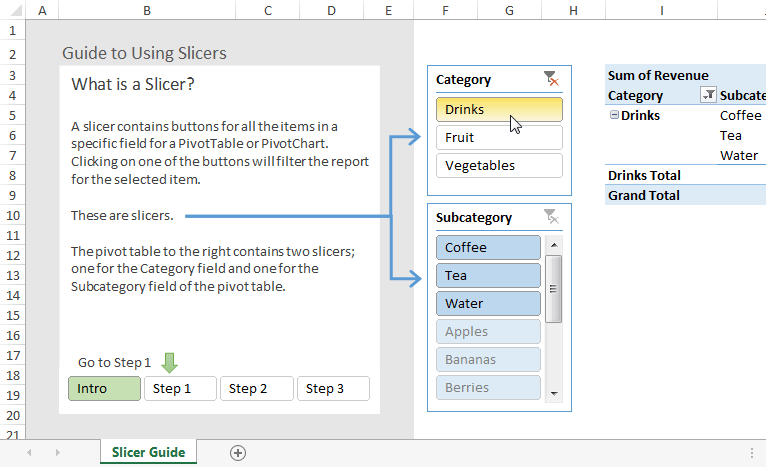
Task: Select Coffee in Subcategory slicer
Action: tap(488, 247)
